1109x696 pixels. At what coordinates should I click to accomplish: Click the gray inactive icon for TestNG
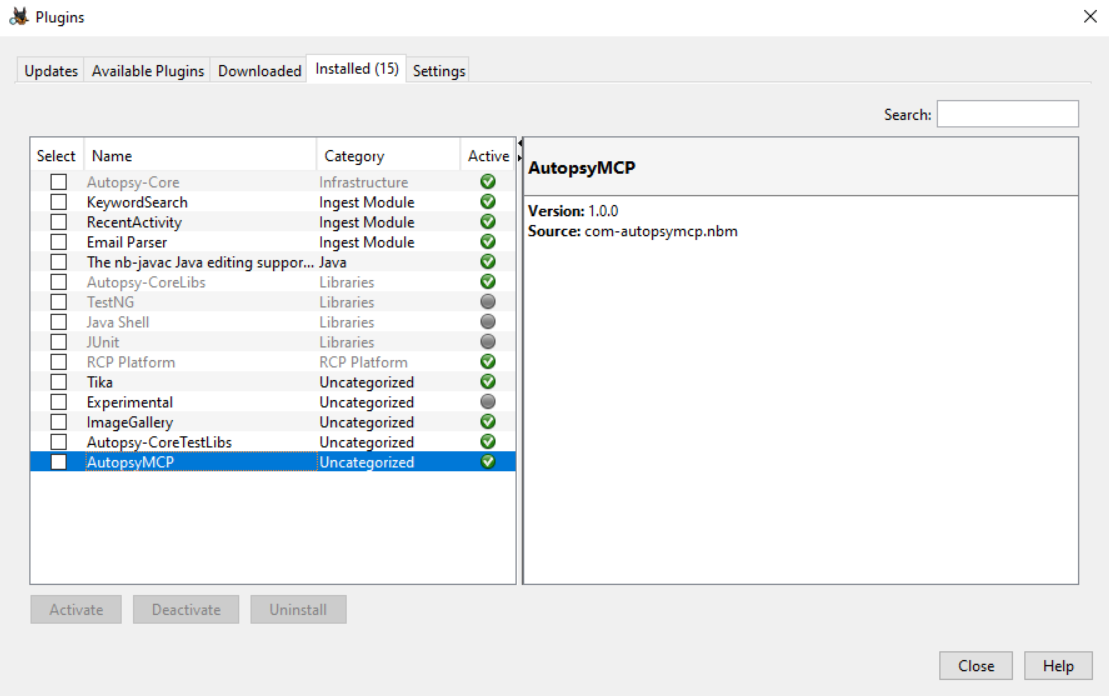tap(487, 301)
